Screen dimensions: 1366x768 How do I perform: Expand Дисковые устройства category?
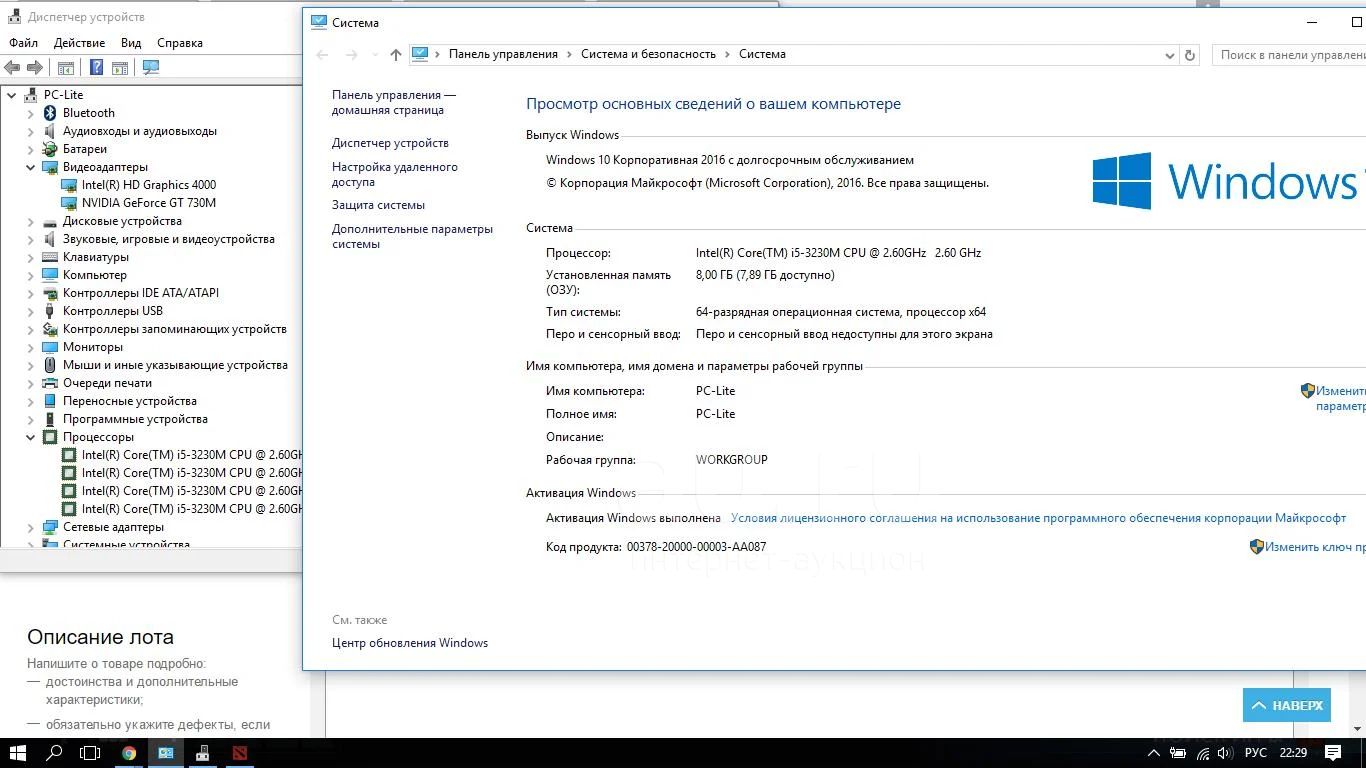coord(31,221)
